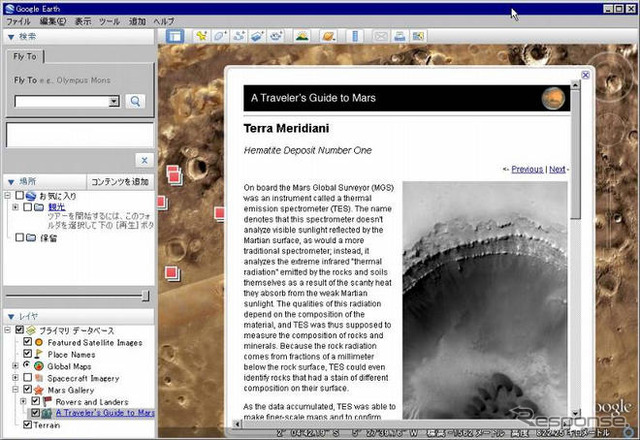The image size is (640, 440).
Task: Click the Mars globe image in header
Action: tap(553, 98)
